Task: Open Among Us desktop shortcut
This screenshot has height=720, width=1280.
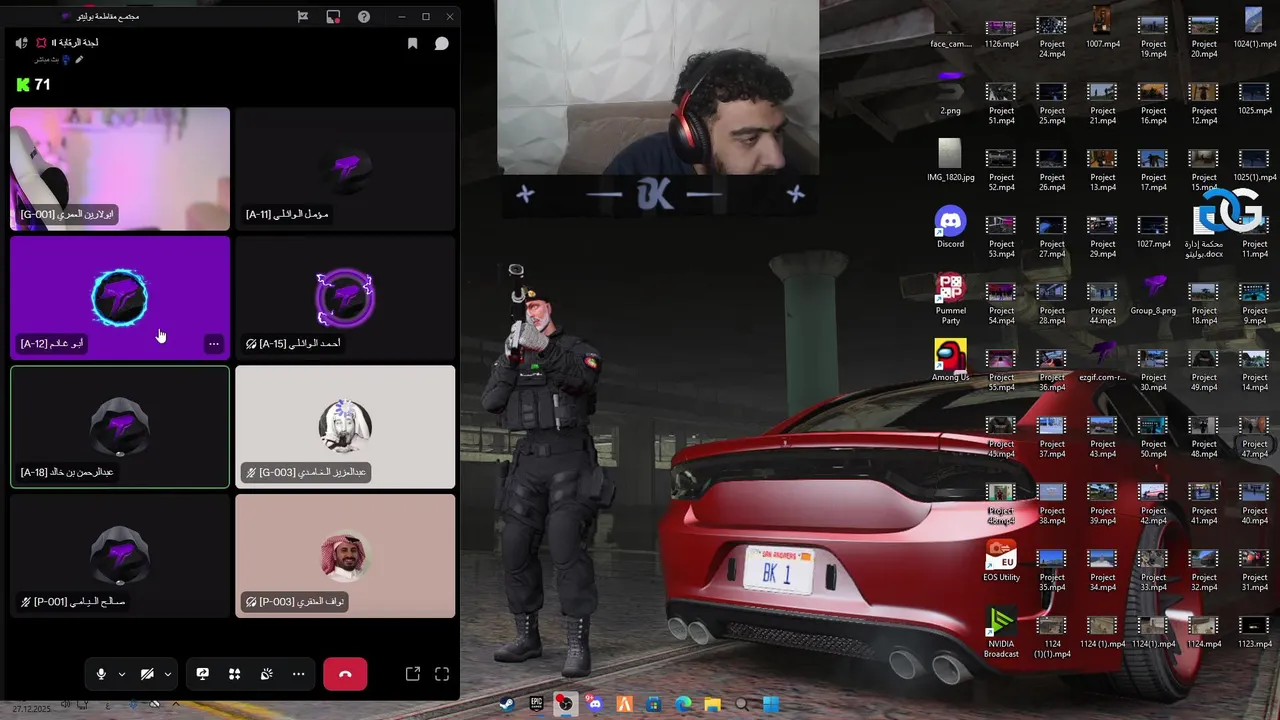Action: pyautogui.click(x=950, y=360)
